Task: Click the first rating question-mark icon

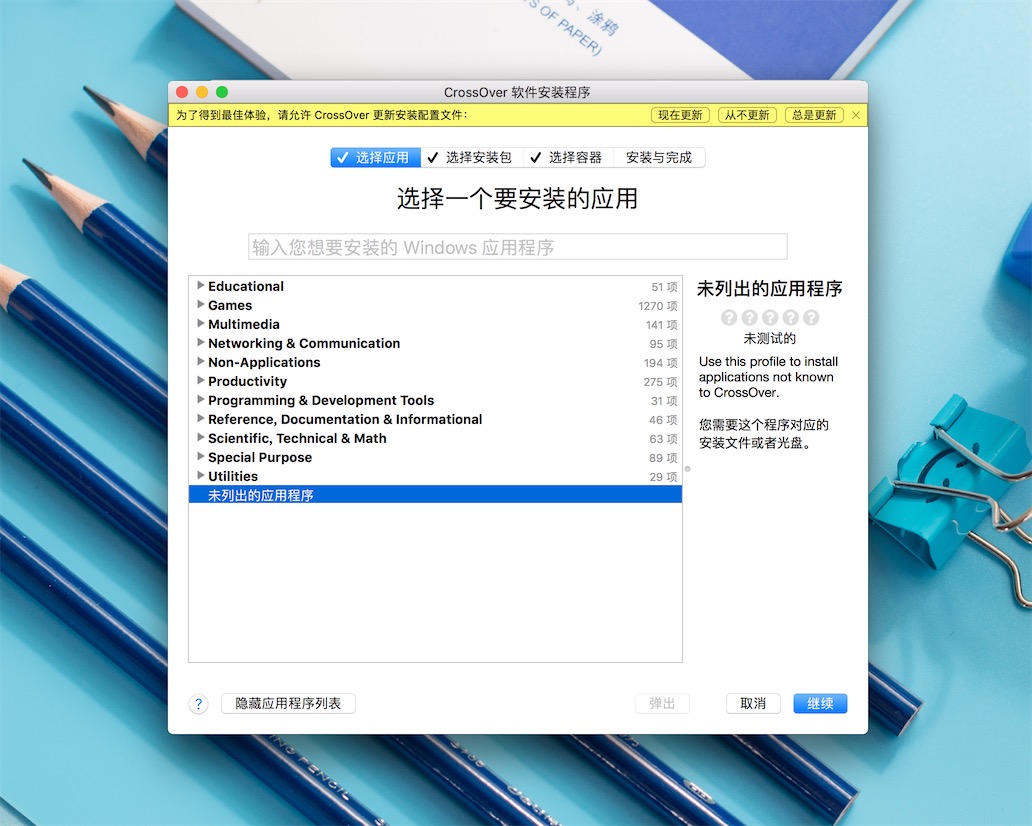Action: tap(729, 318)
